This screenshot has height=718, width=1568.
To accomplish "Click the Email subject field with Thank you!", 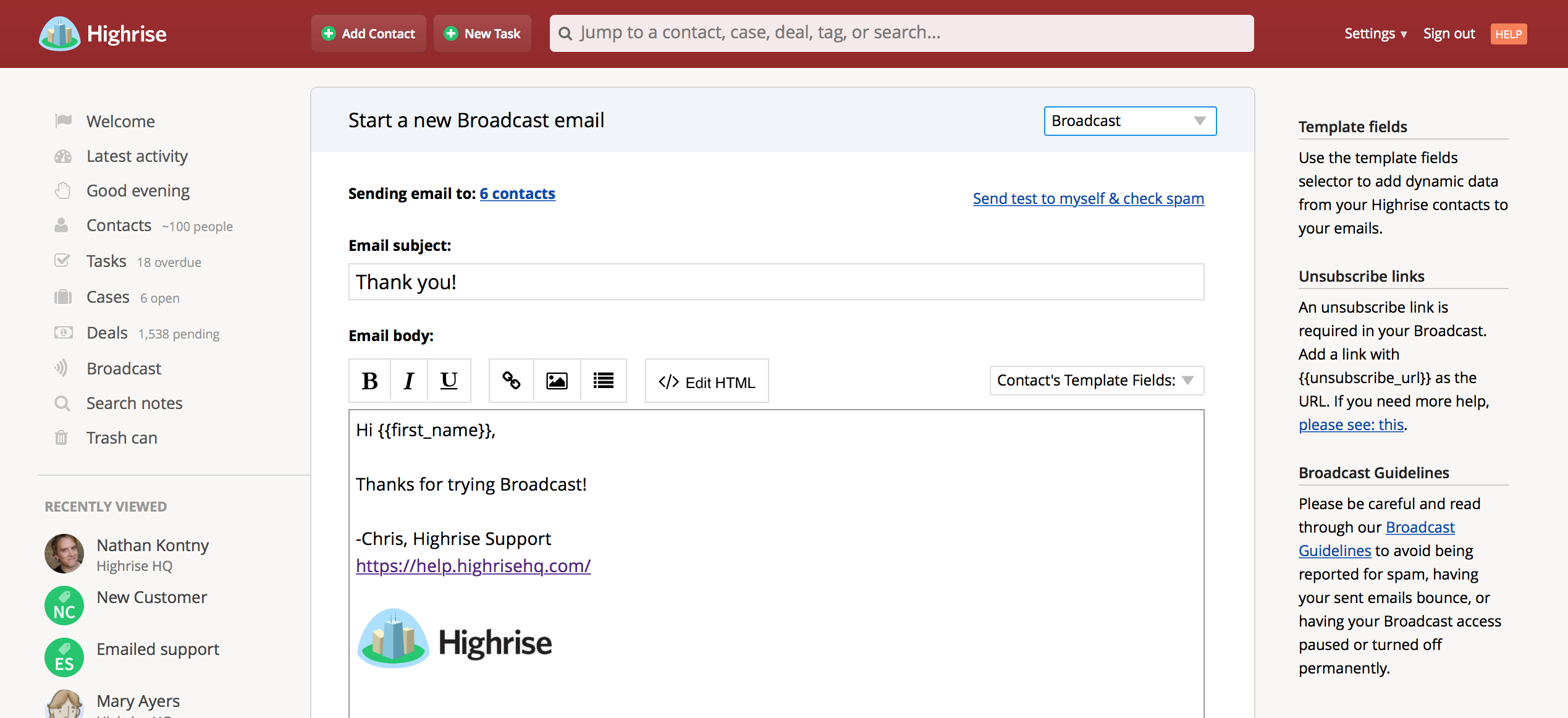I will [x=776, y=282].
